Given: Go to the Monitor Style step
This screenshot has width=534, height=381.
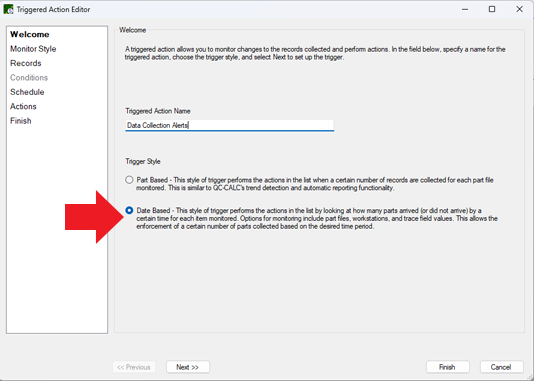Looking at the screenshot, I should pos(33,49).
